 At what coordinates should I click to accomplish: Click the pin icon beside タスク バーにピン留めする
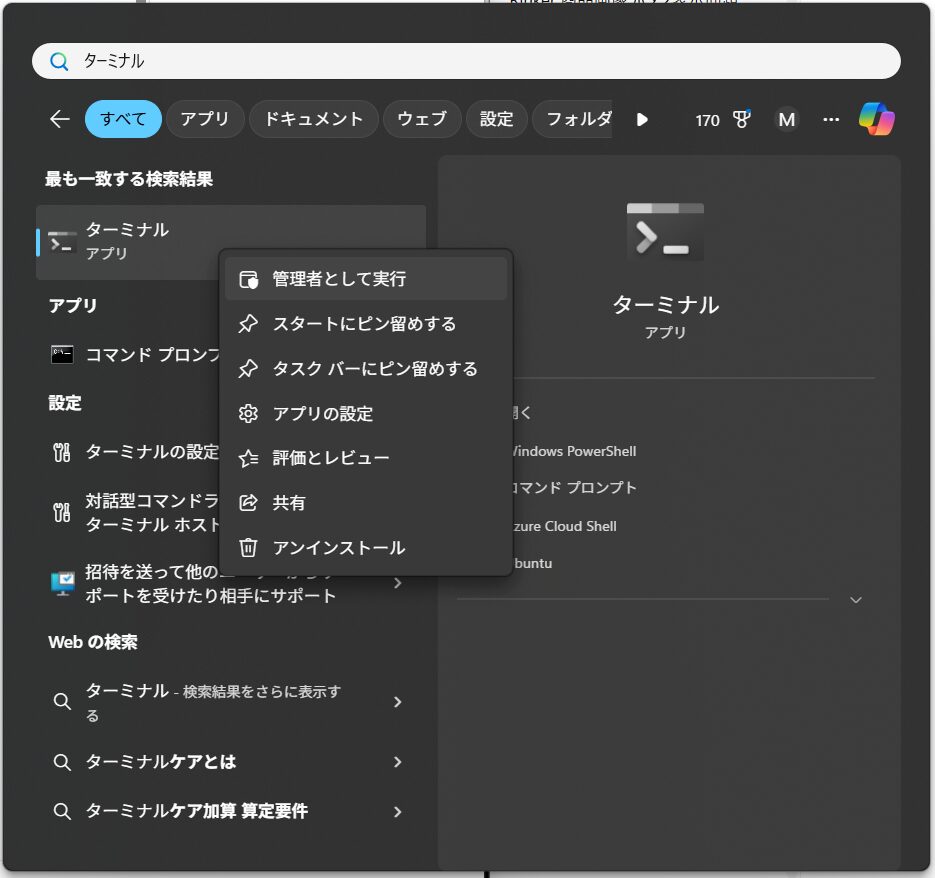tap(248, 369)
